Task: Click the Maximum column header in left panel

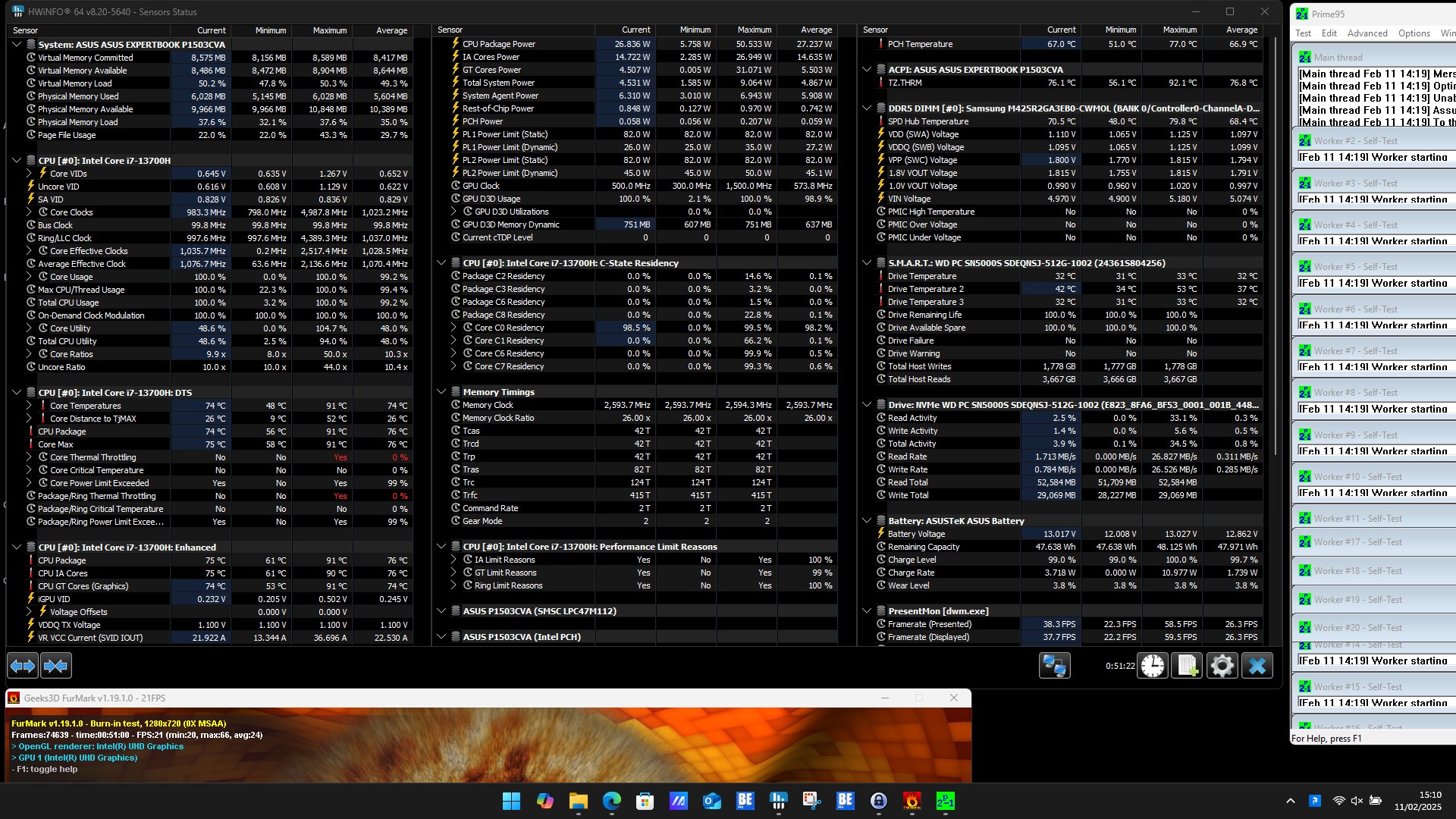Action: point(329,30)
